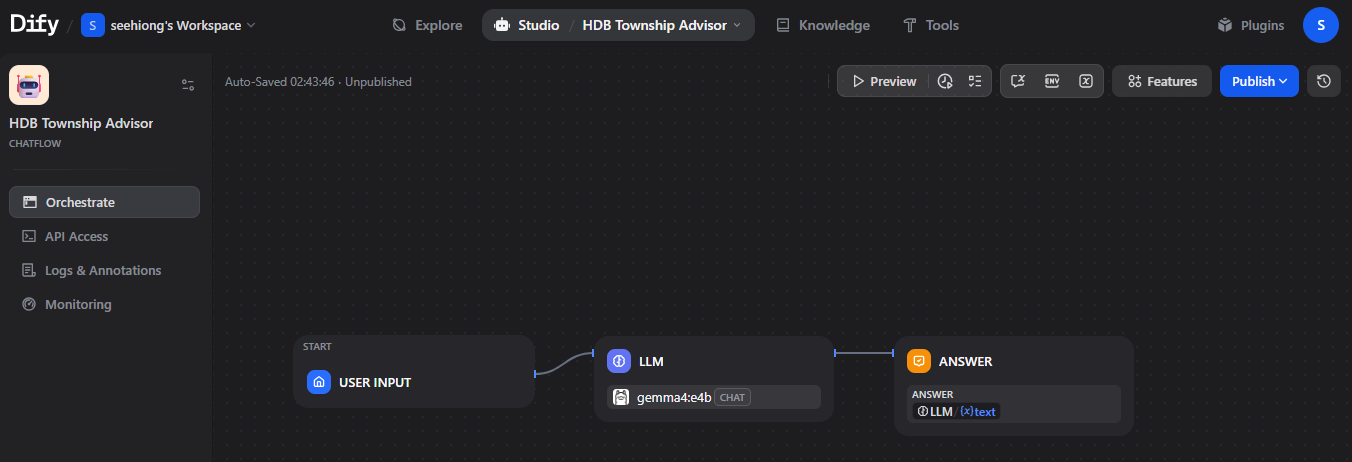Select the LLM node title
Screen dimensions: 1352x462
(x=651, y=361)
